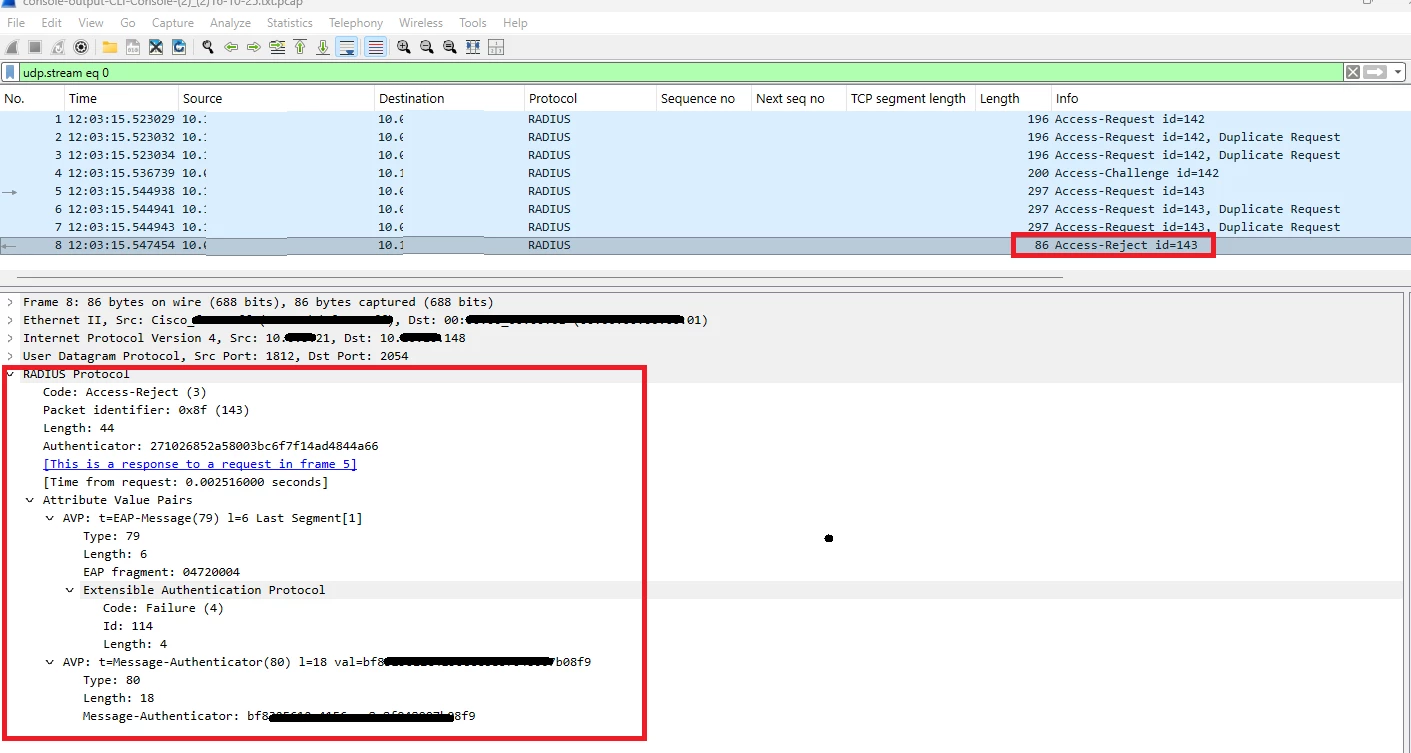
Task: Jump to the first packet icon
Action: (x=300, y=47)
